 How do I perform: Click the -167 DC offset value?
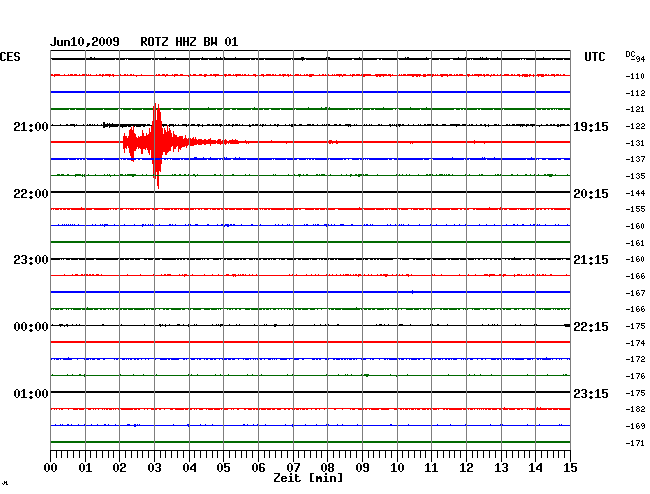tap(635, 293)
